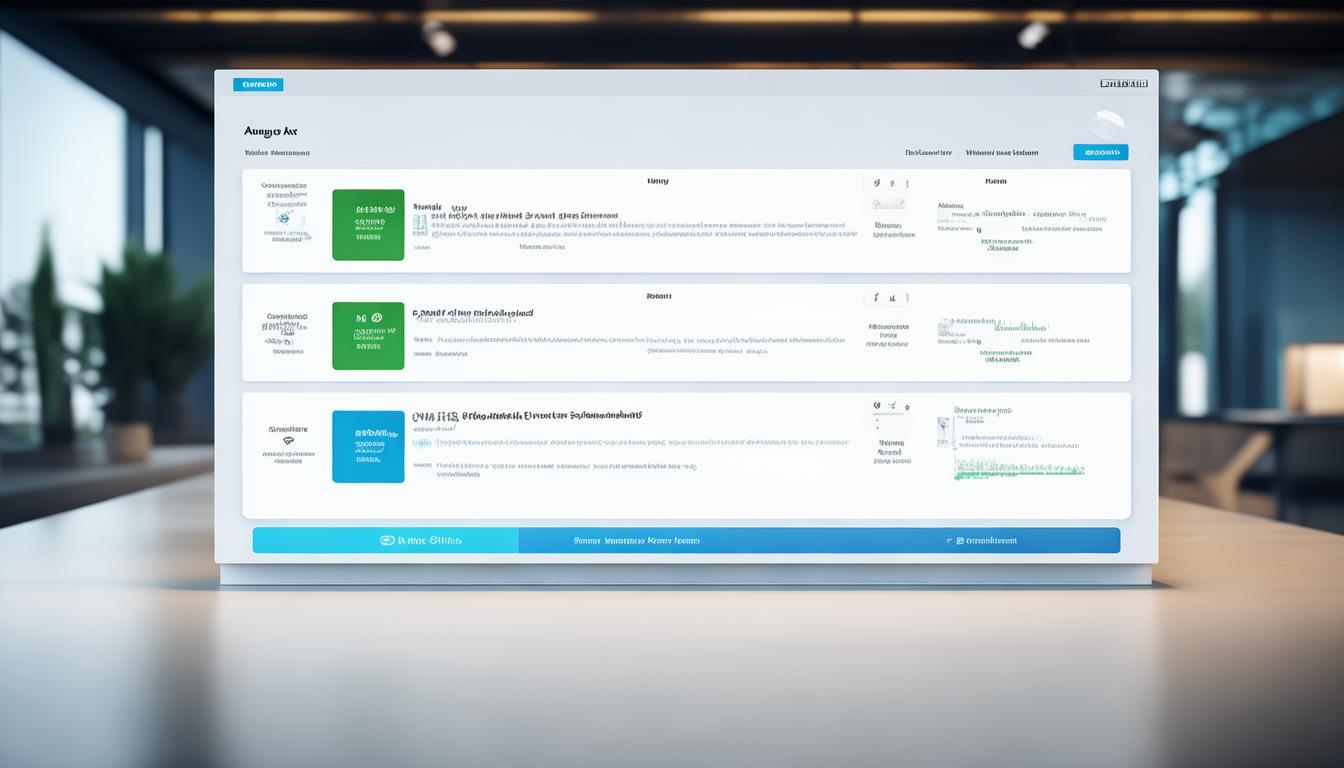Screen dimensions: 1344x768
Task: Select the blue badge on the third card
Action: [x=368, y=446]
